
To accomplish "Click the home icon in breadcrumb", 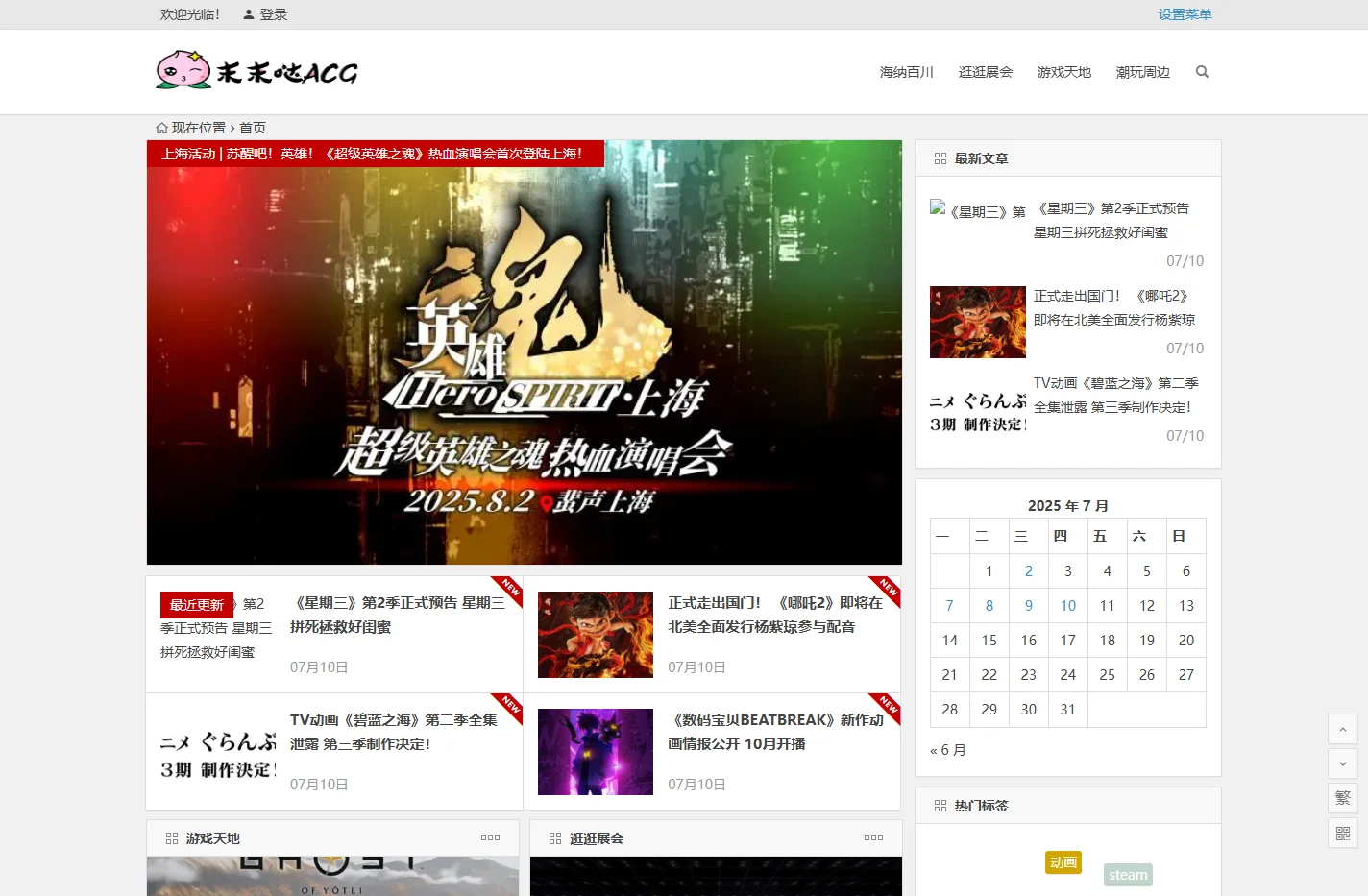I will pyautogui.click(x=161, y=128).
